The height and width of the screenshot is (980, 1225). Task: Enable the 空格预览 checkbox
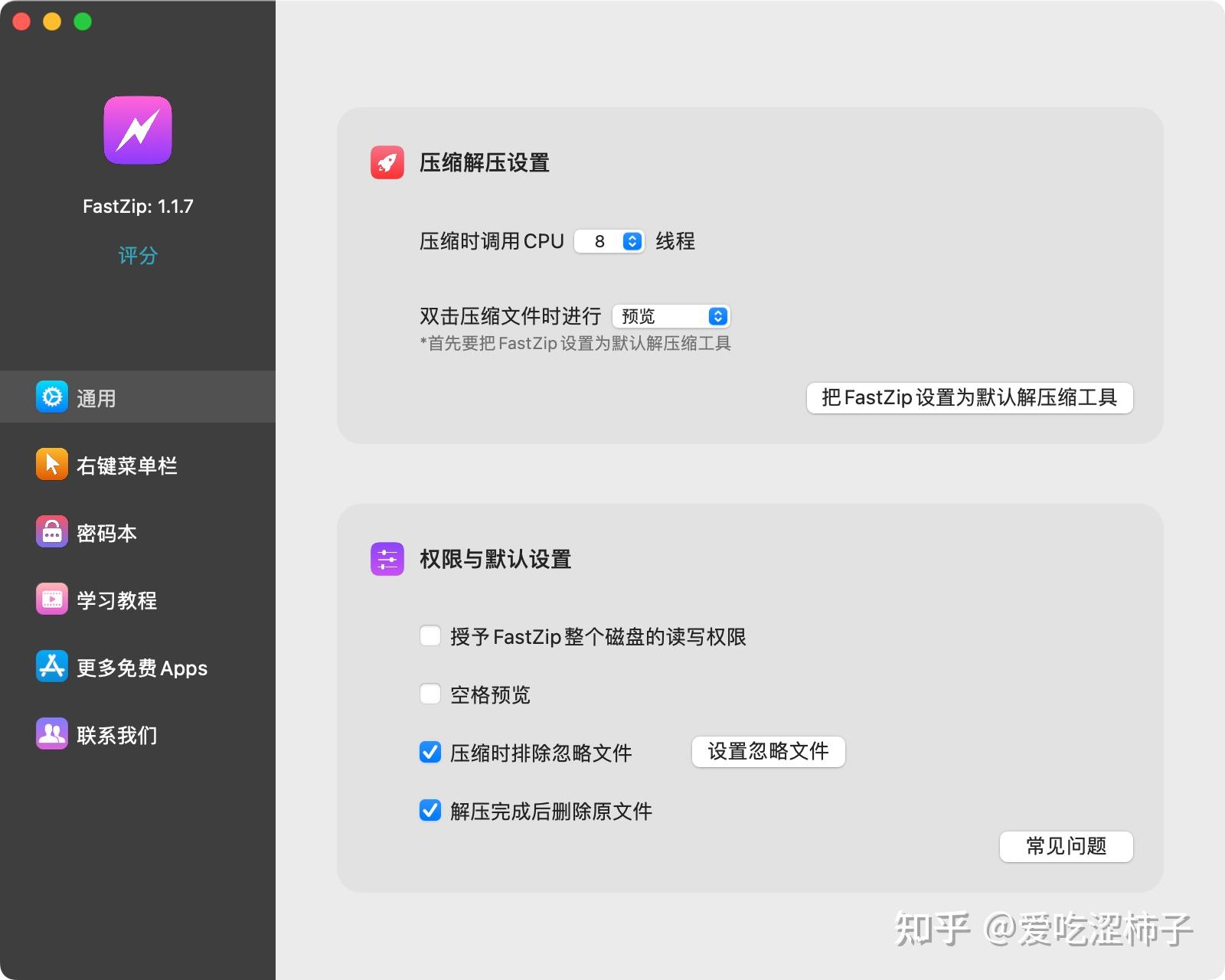click(430, 694)
